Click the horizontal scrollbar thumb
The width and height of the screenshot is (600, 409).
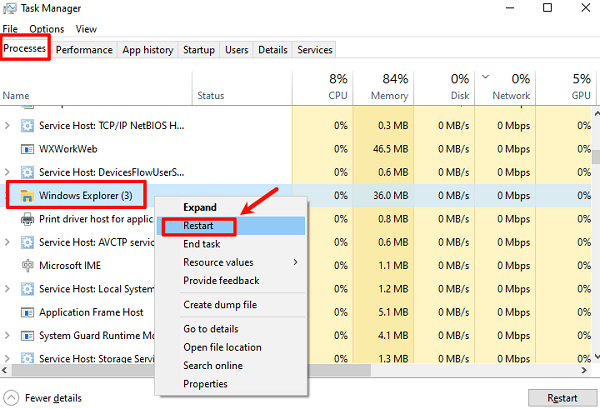click(191, 370)
